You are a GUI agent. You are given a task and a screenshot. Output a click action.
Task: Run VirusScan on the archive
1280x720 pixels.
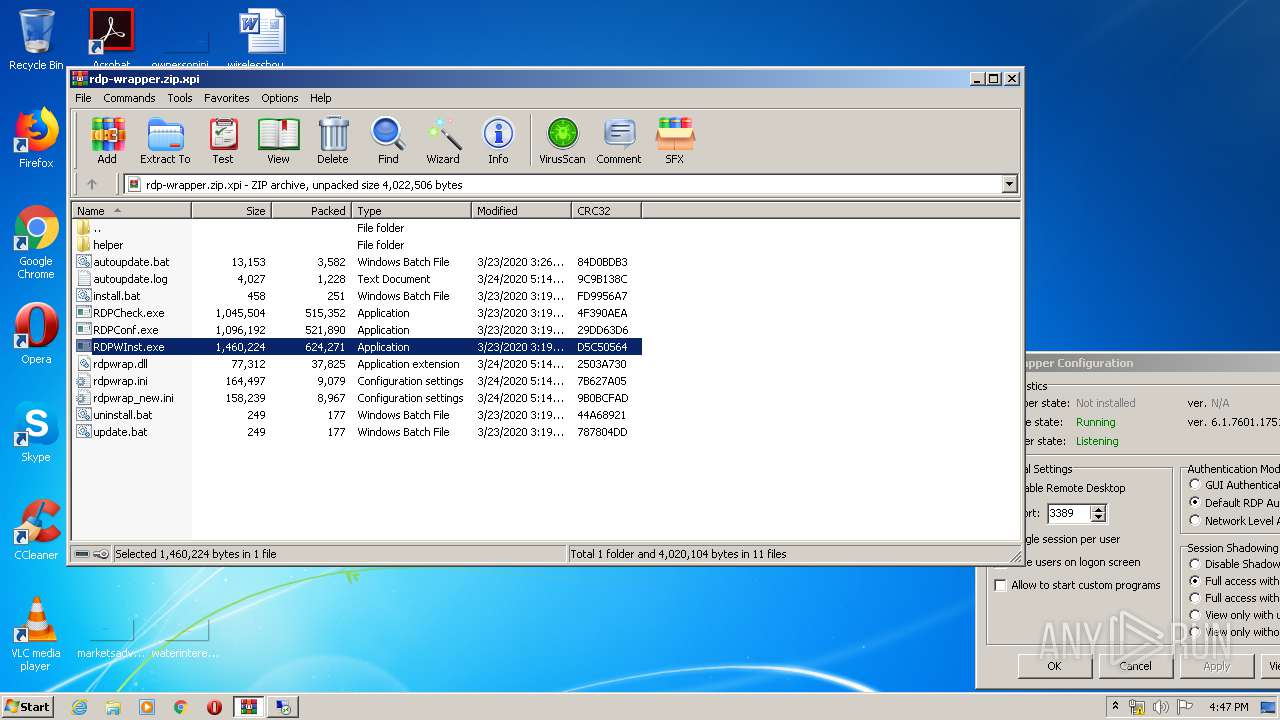pyautogui.click(x=562, y=141)
